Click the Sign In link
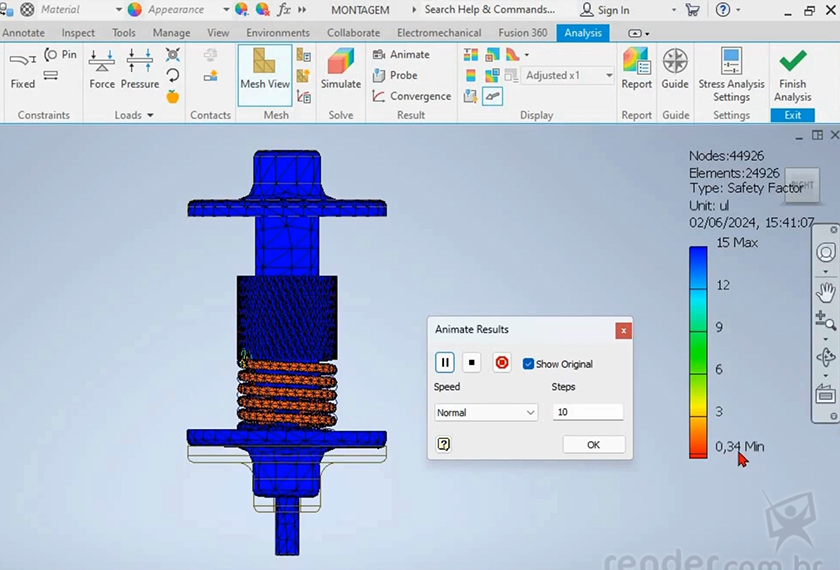 613,10
